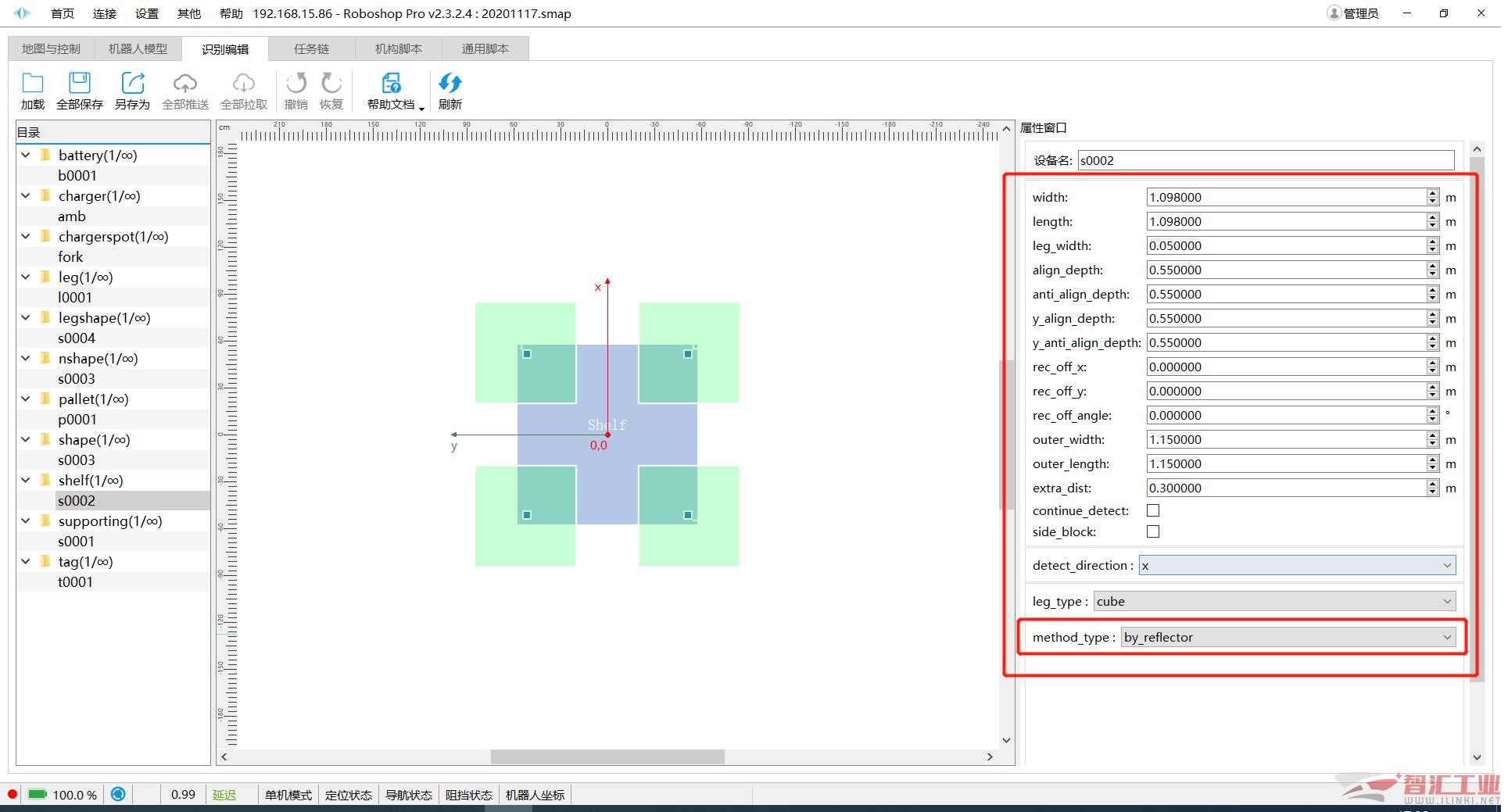Open the method_type dropdown
This screenshot has height=812, width=1508.
[1288, 637]
